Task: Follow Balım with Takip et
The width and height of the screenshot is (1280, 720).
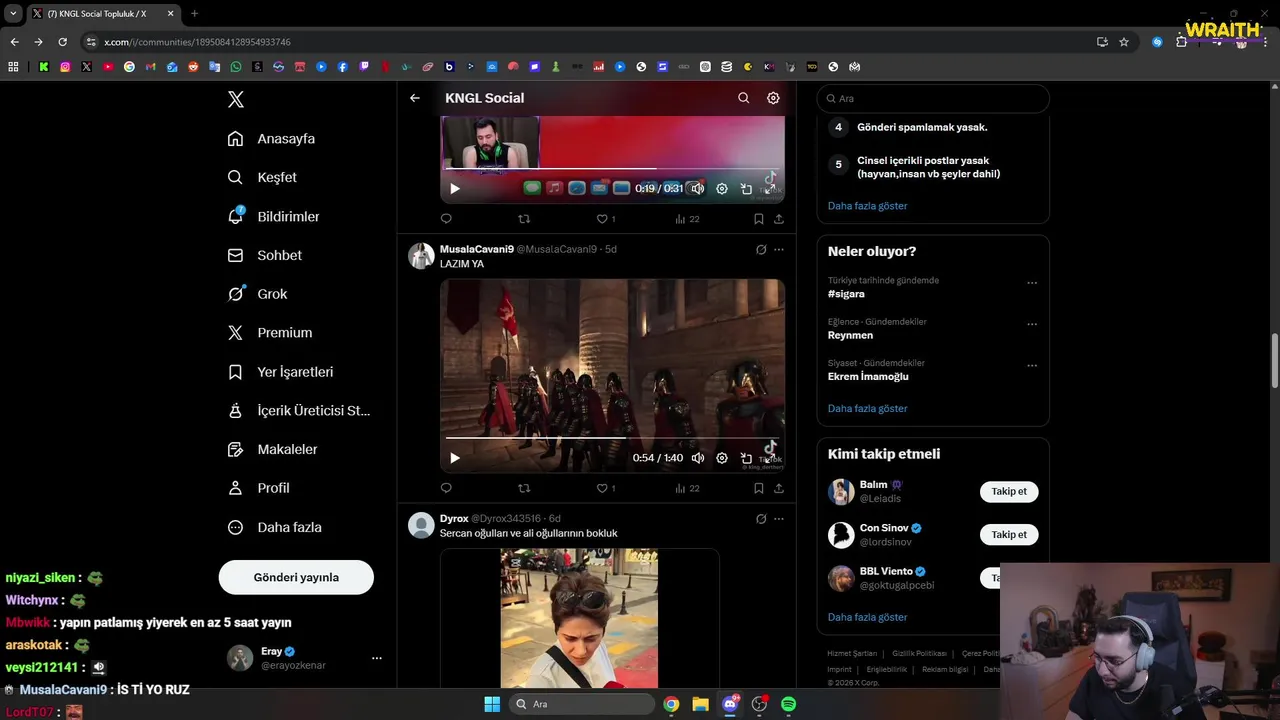Action: pyautogui.click(x=1009, y=491)
